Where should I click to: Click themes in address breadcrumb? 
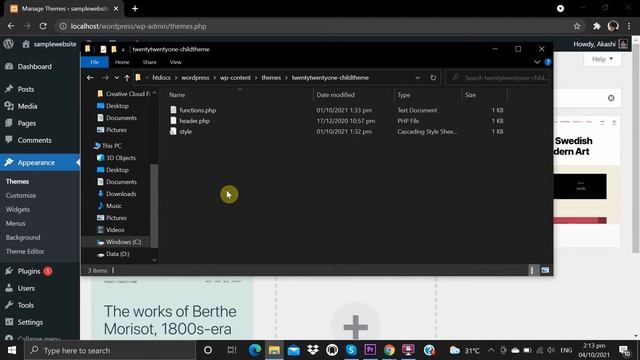271,78
